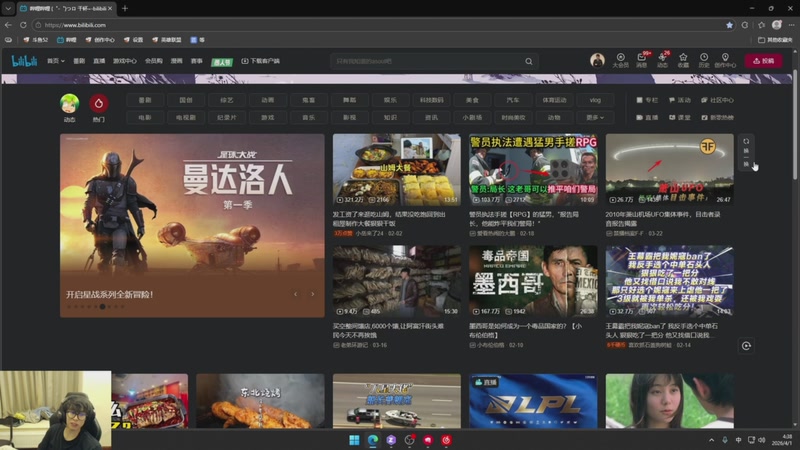The width and height of the screenshot is (800, 450).
Task: Click the bilibili logo in header
Action: 24,61
